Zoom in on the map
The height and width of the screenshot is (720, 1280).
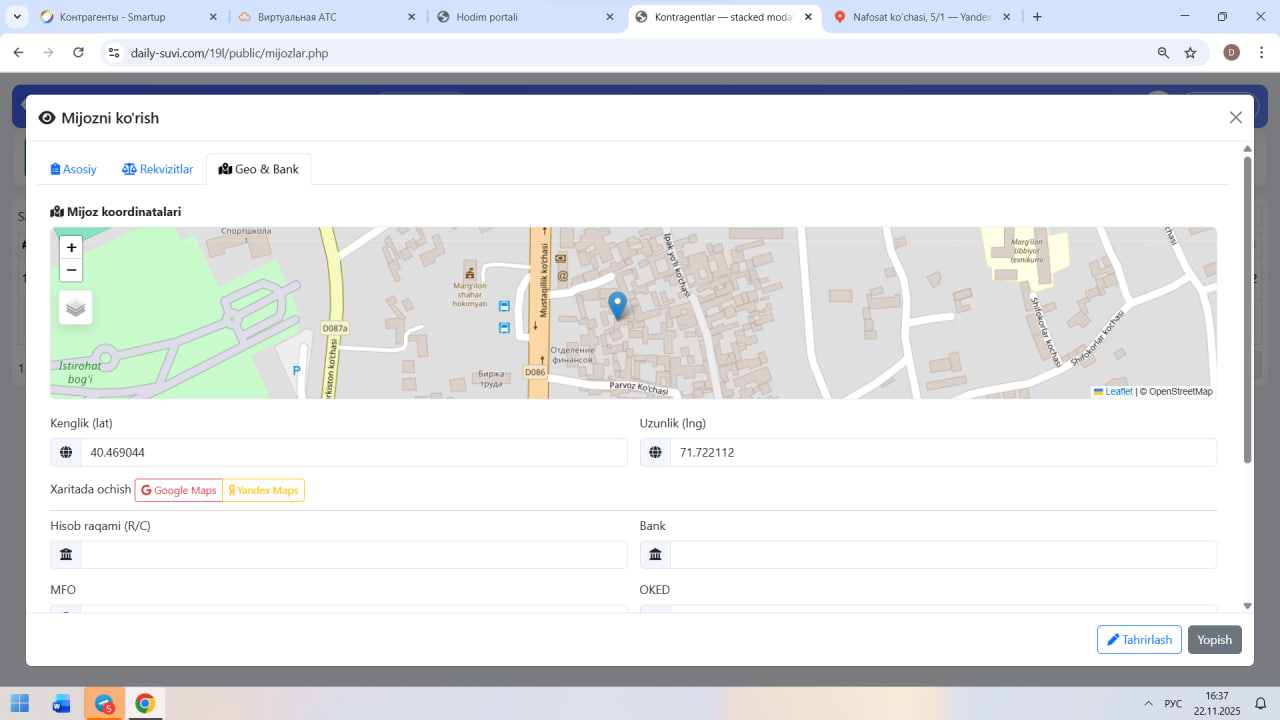coord(71,248)
